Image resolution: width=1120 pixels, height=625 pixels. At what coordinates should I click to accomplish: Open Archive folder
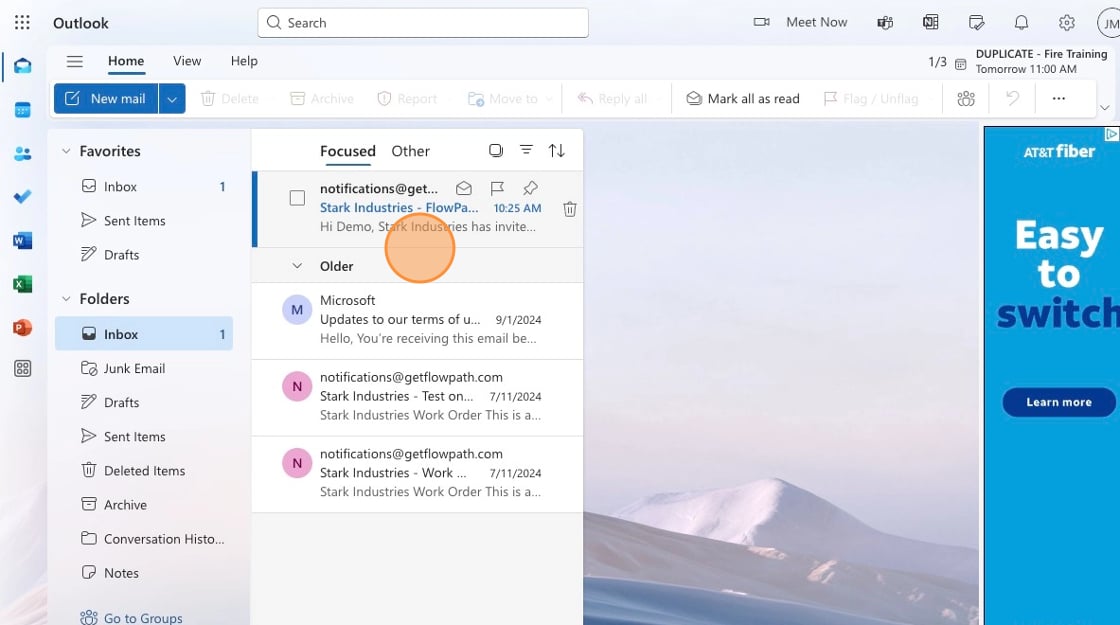tap(144, 505)
